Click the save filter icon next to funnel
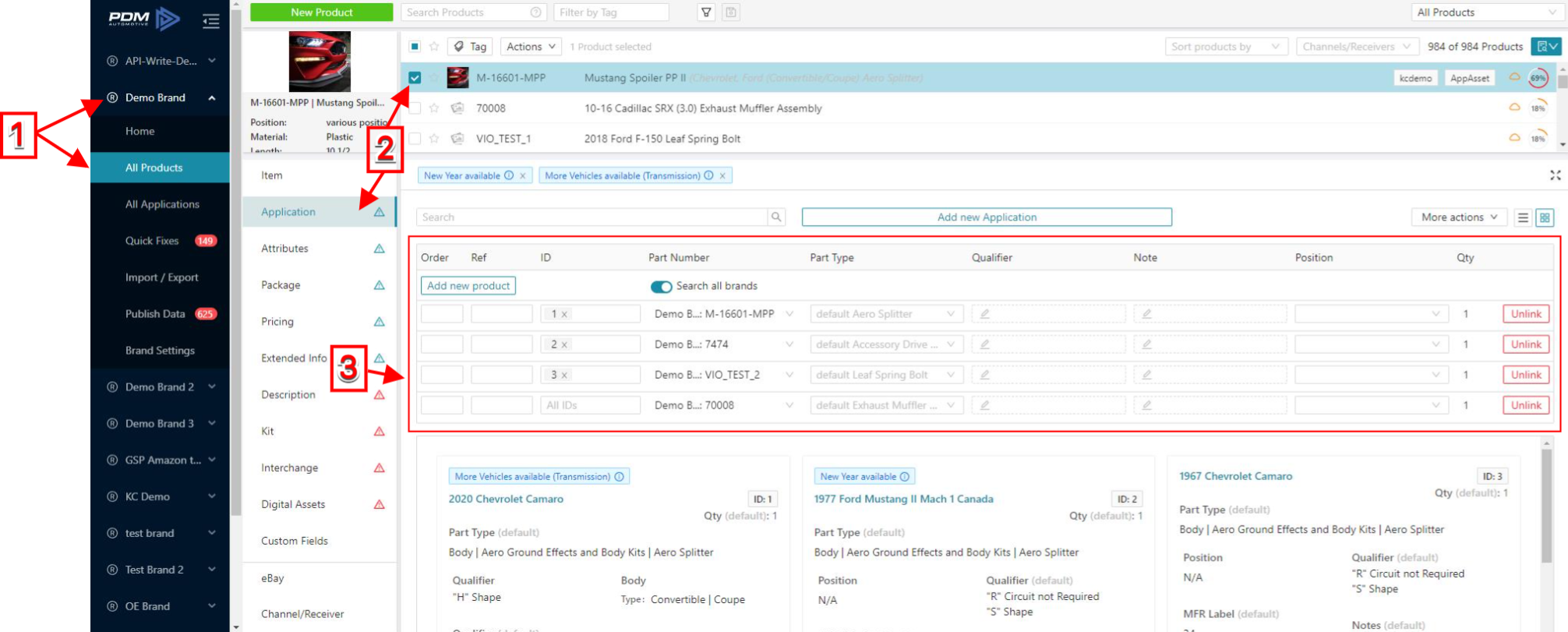Image resolution: width=1568 pixels, height=632 pixels. [730, 12]
